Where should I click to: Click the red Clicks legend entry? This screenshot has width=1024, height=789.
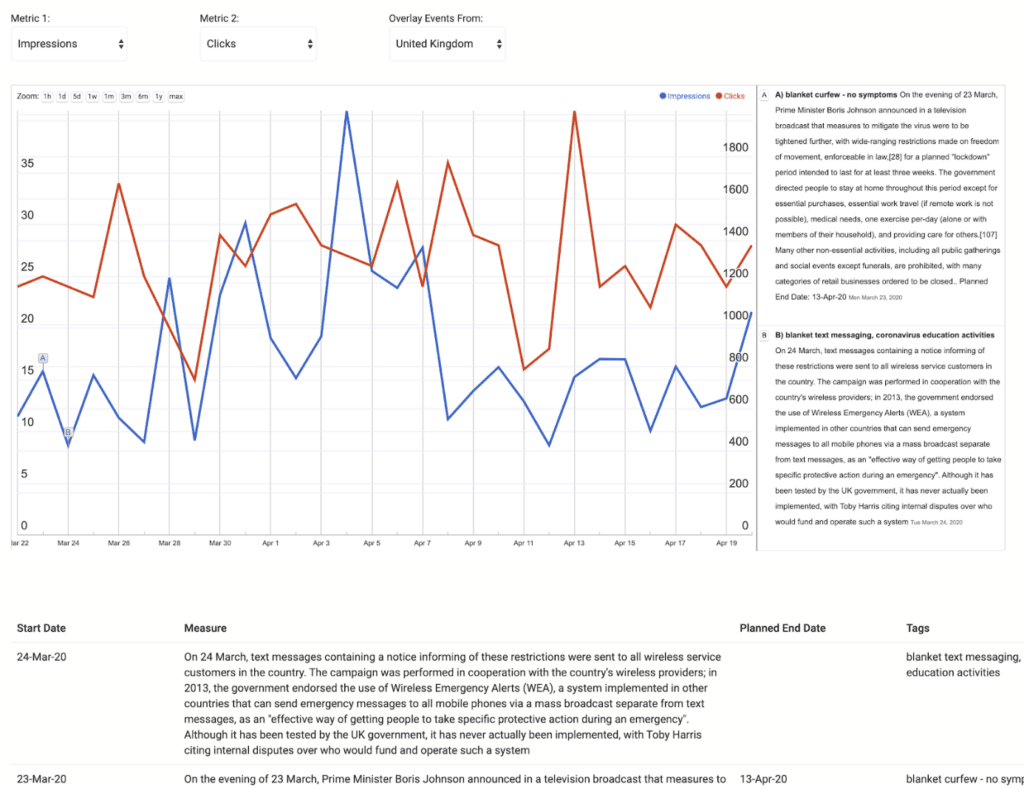pos(730,96)
